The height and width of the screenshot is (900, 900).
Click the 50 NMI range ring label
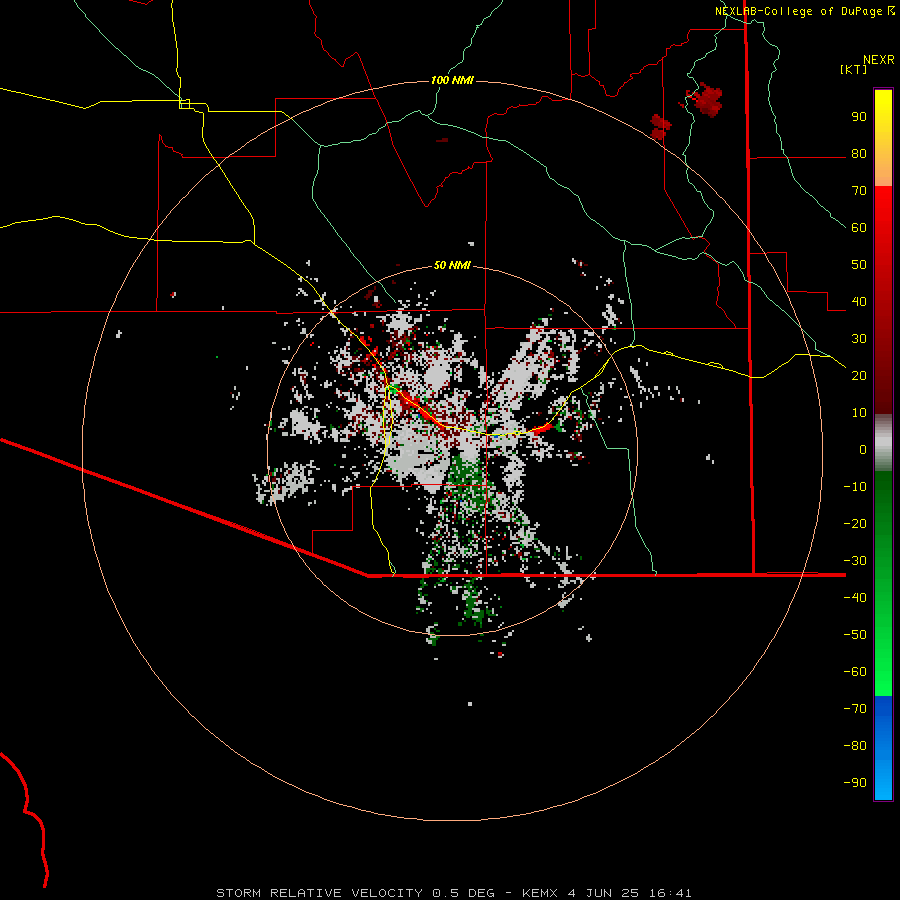click(x=452, y=265)
